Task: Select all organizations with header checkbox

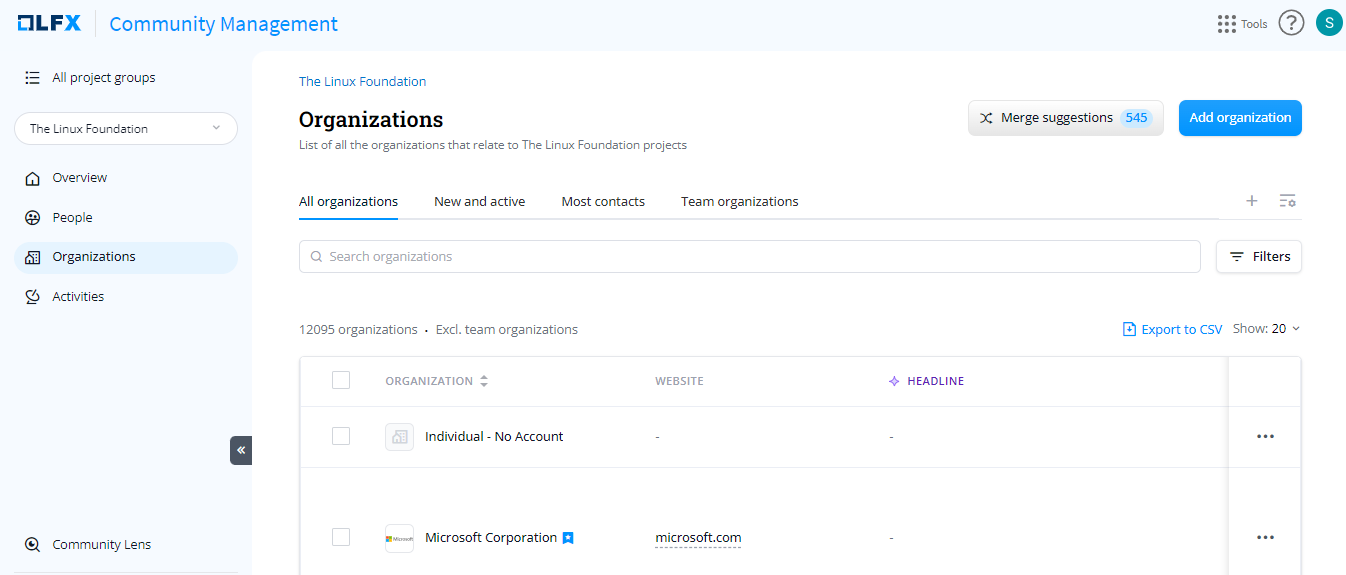Action: point(341,380)
